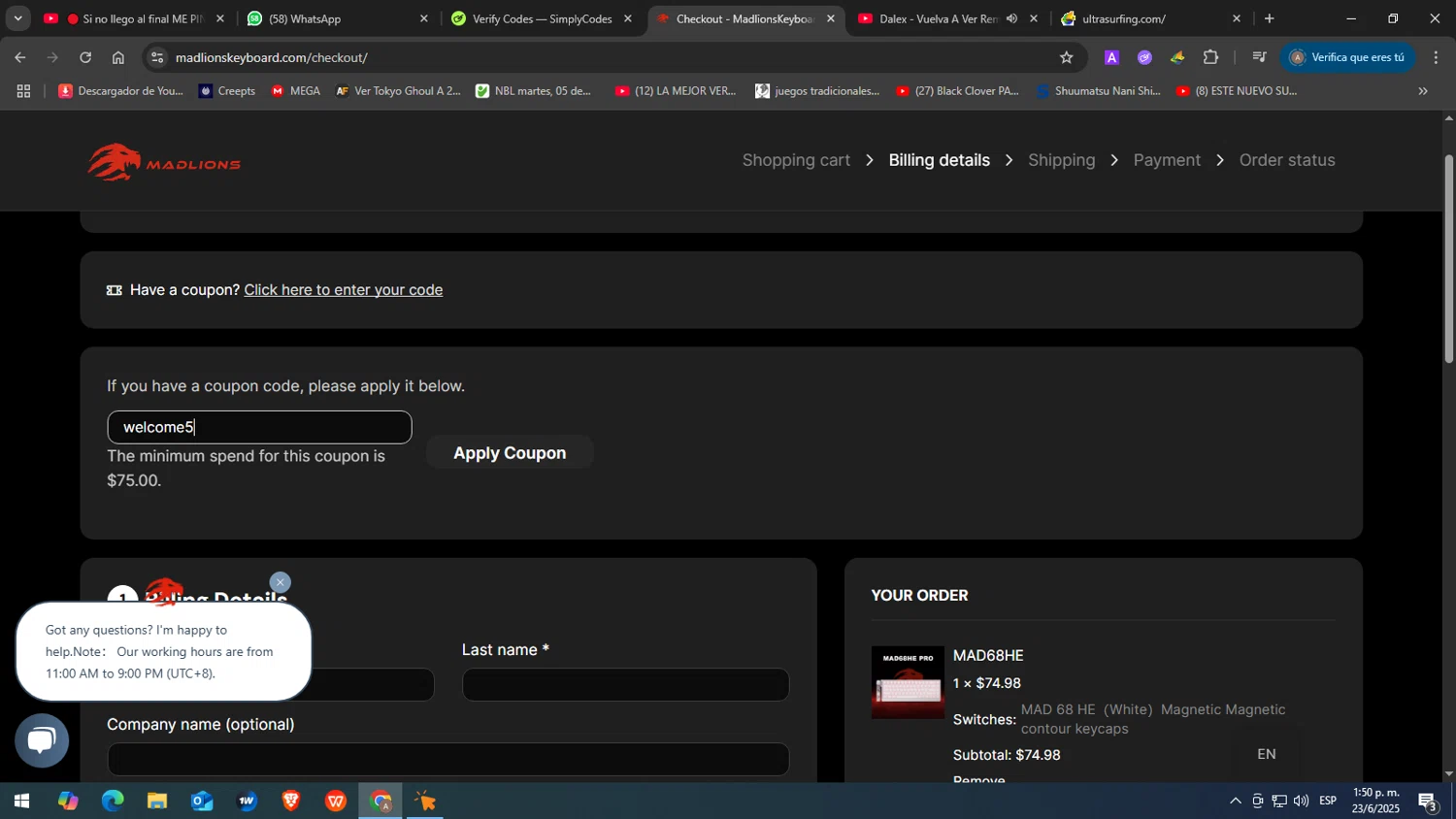Open the live chat bubble icon
Viewport: 1456px width, 819px height.
(42, 741)
